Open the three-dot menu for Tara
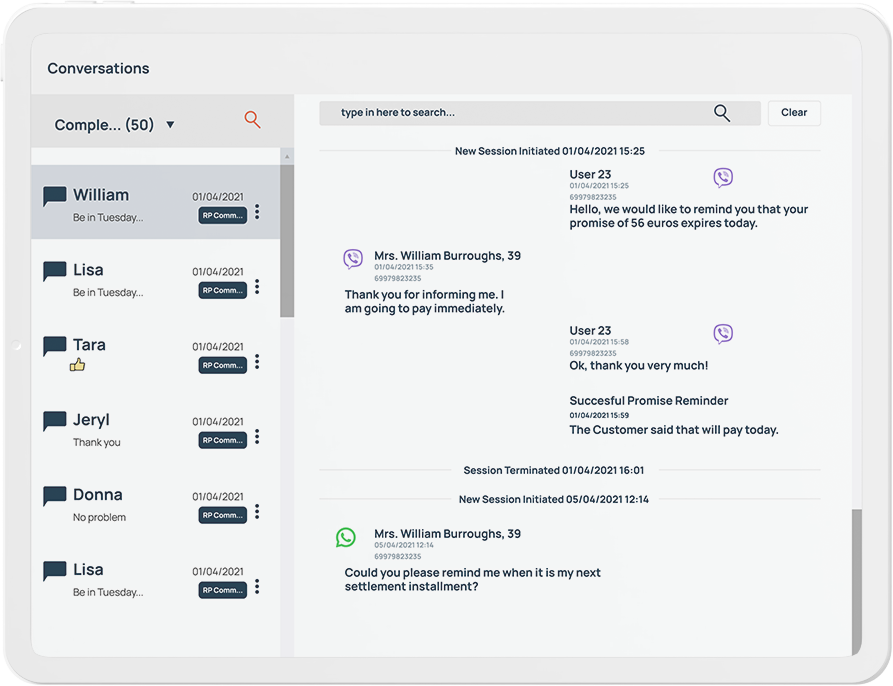Image resolution: width=893 pixels, height=686 pixels. [x=257, y=362]
